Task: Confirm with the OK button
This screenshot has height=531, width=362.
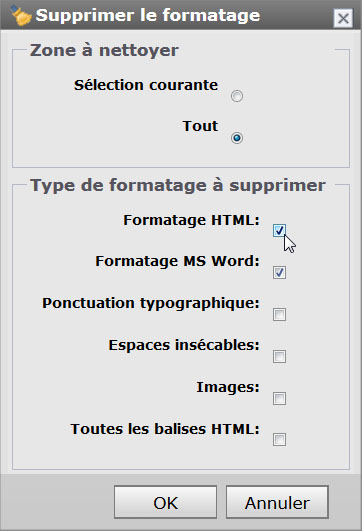Action: [x=165, y=503]
